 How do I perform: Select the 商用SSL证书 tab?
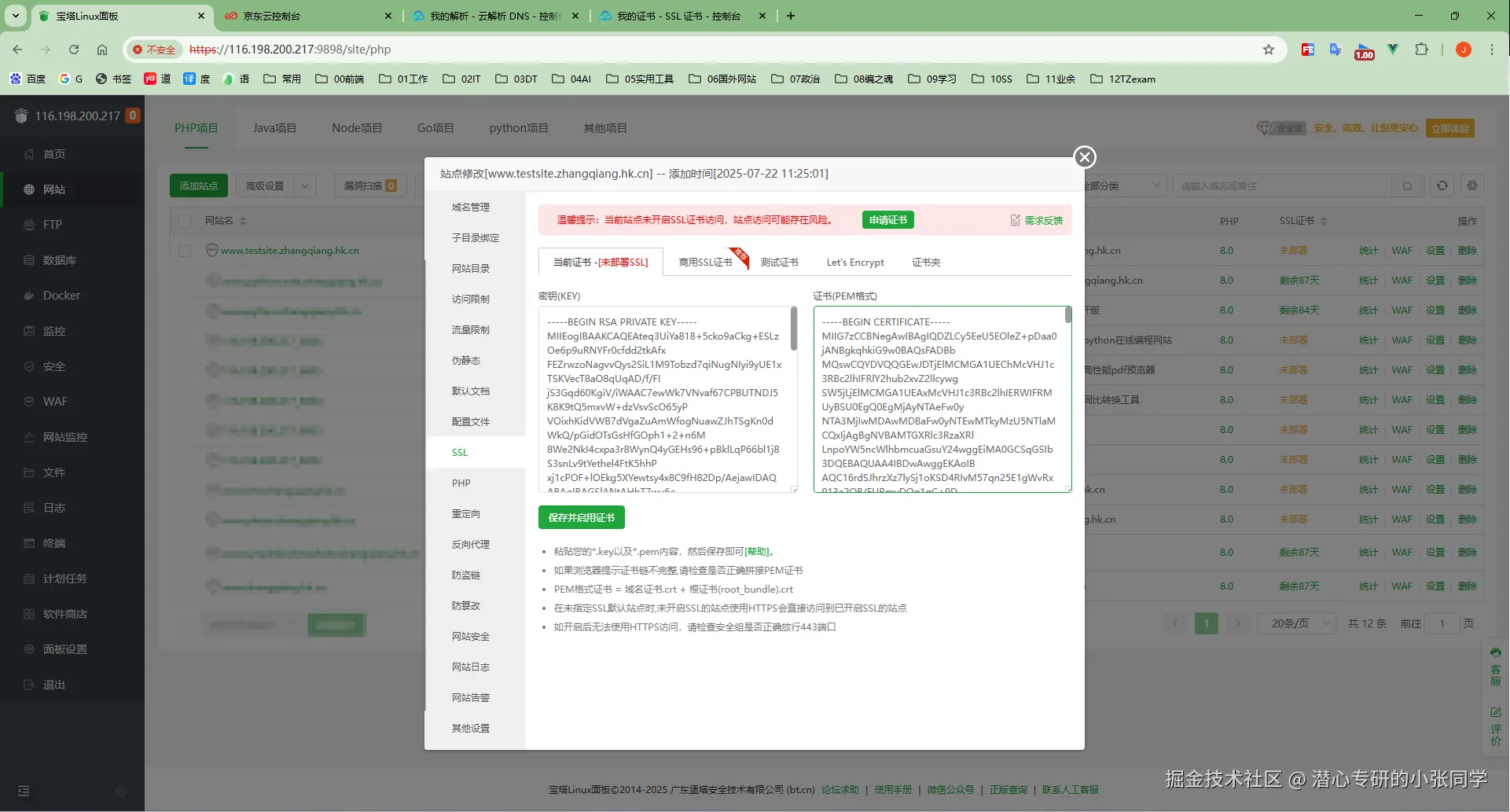coord(706,263)
